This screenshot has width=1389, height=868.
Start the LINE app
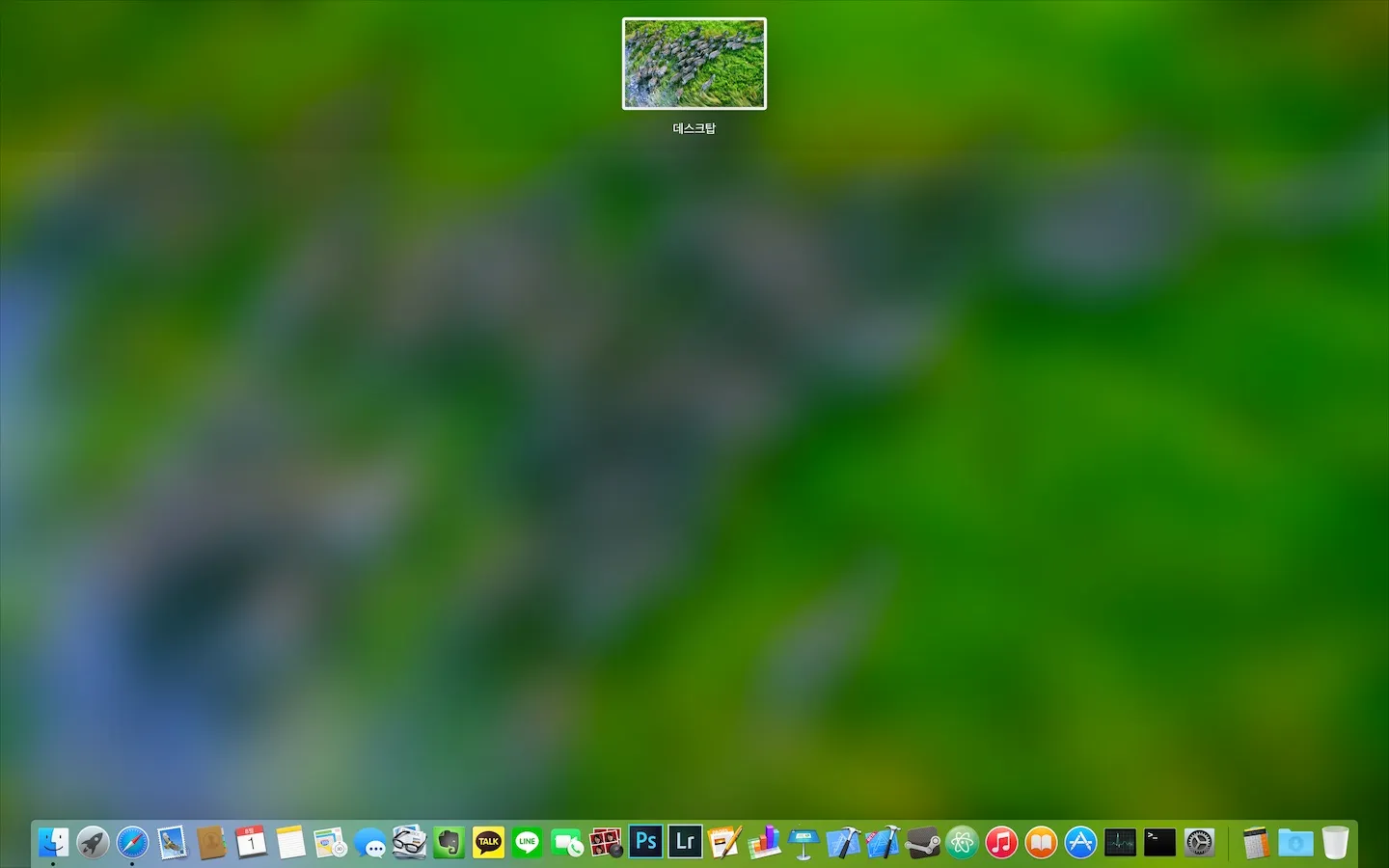(x=528, y=842)
